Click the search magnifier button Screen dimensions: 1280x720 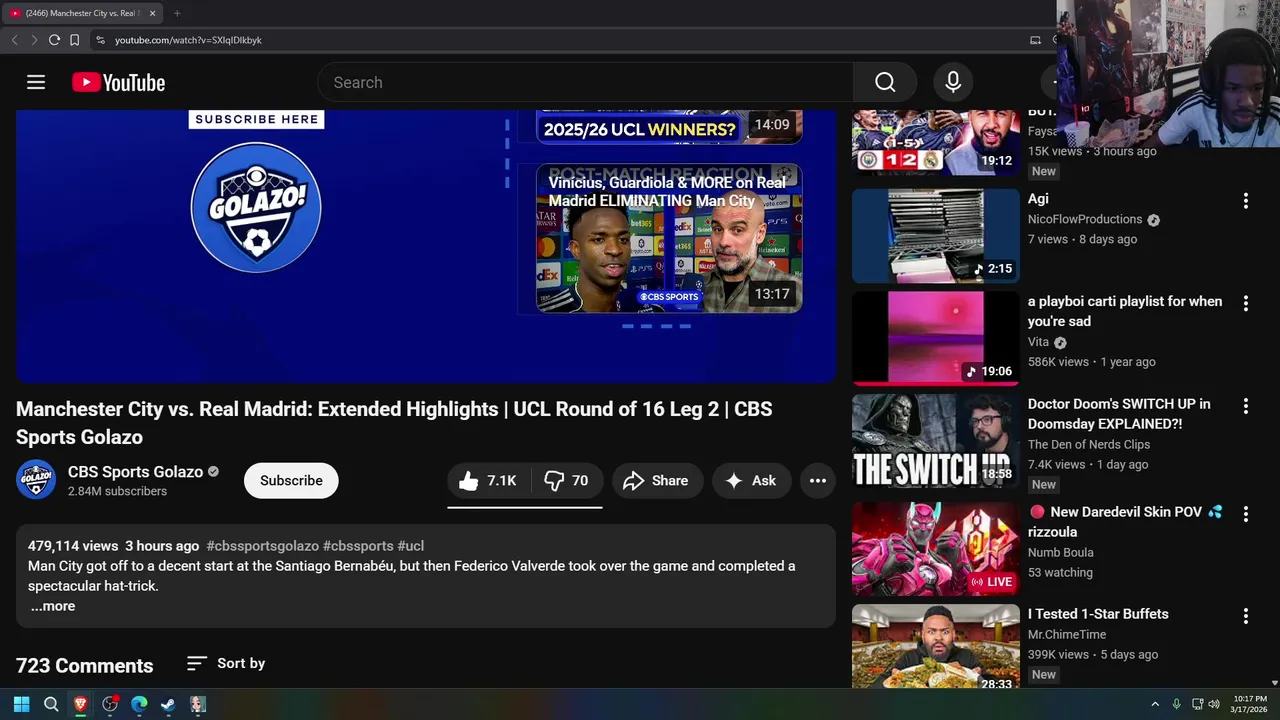pos(885,82)
